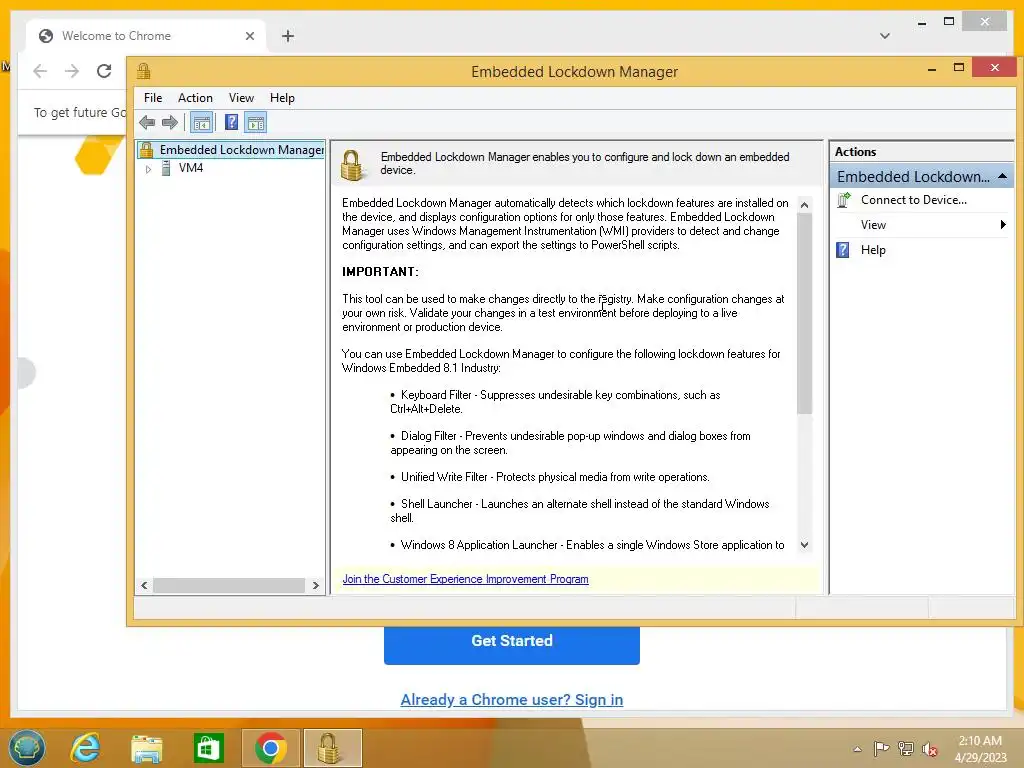Open the Action menu
This screenshot has height=768, width=1024.
(x=195, y=98)
